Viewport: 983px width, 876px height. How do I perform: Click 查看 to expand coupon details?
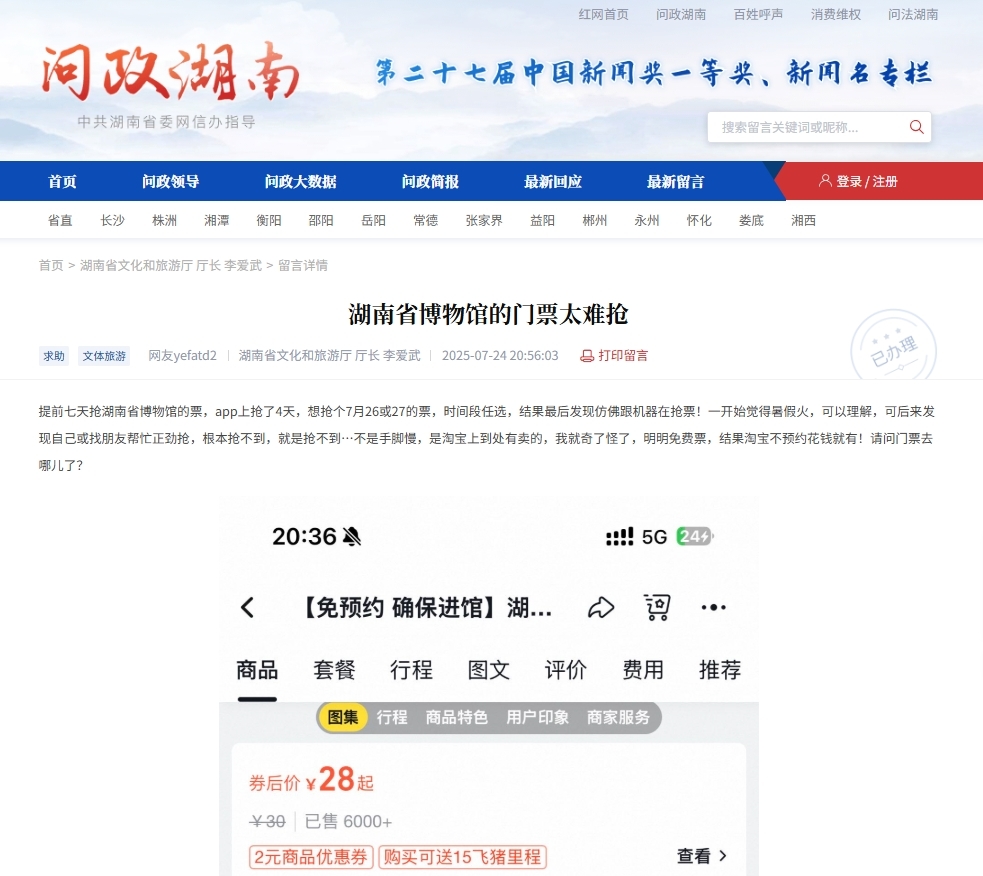[x=701, y=856]
